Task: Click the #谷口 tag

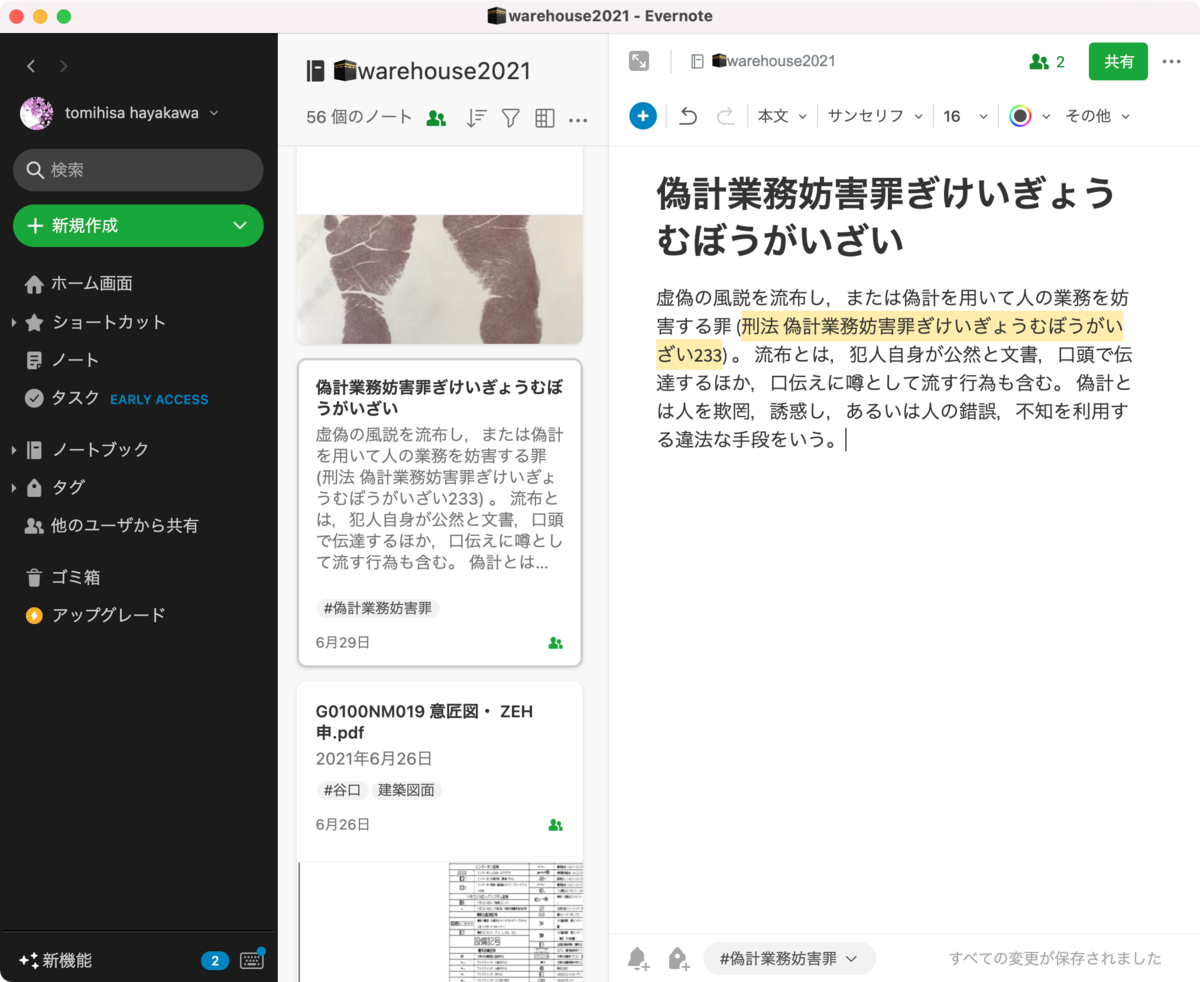Action: [341, 790]
